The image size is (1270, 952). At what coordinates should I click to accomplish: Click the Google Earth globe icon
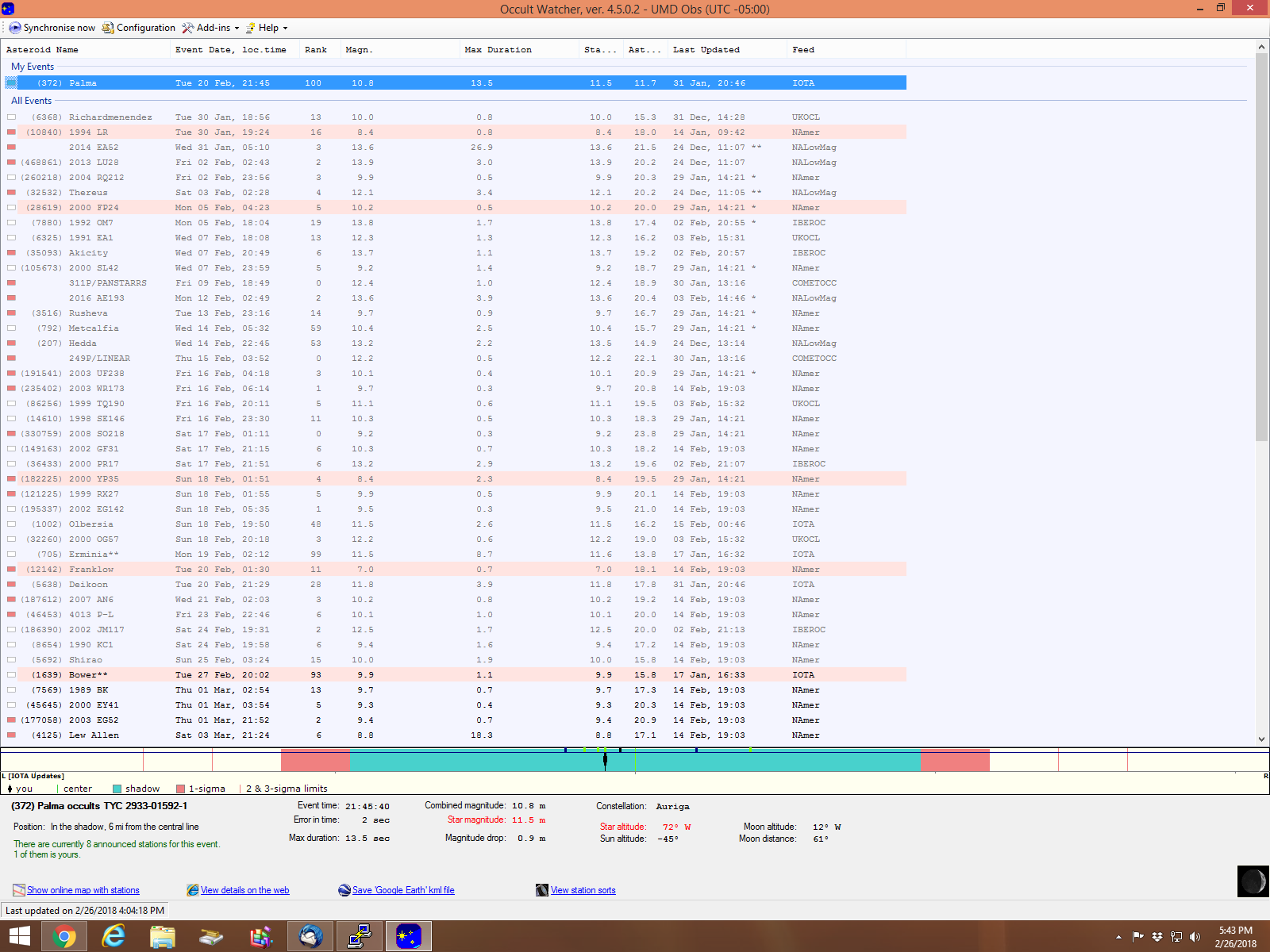click(344, 890)
